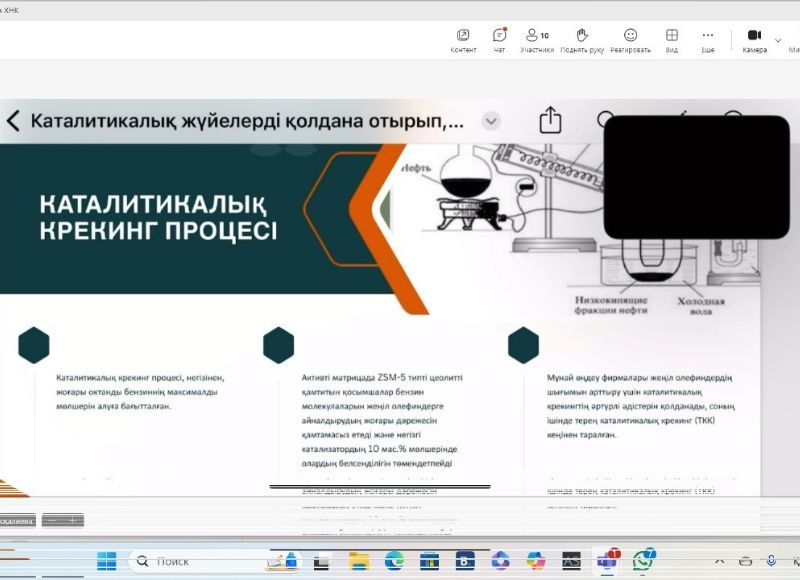Open WhatsApp from the taskbar

645,561
